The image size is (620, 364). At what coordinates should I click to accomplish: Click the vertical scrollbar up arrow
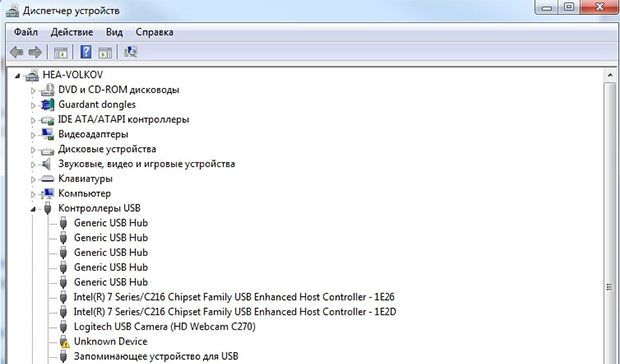click(609, 75)
